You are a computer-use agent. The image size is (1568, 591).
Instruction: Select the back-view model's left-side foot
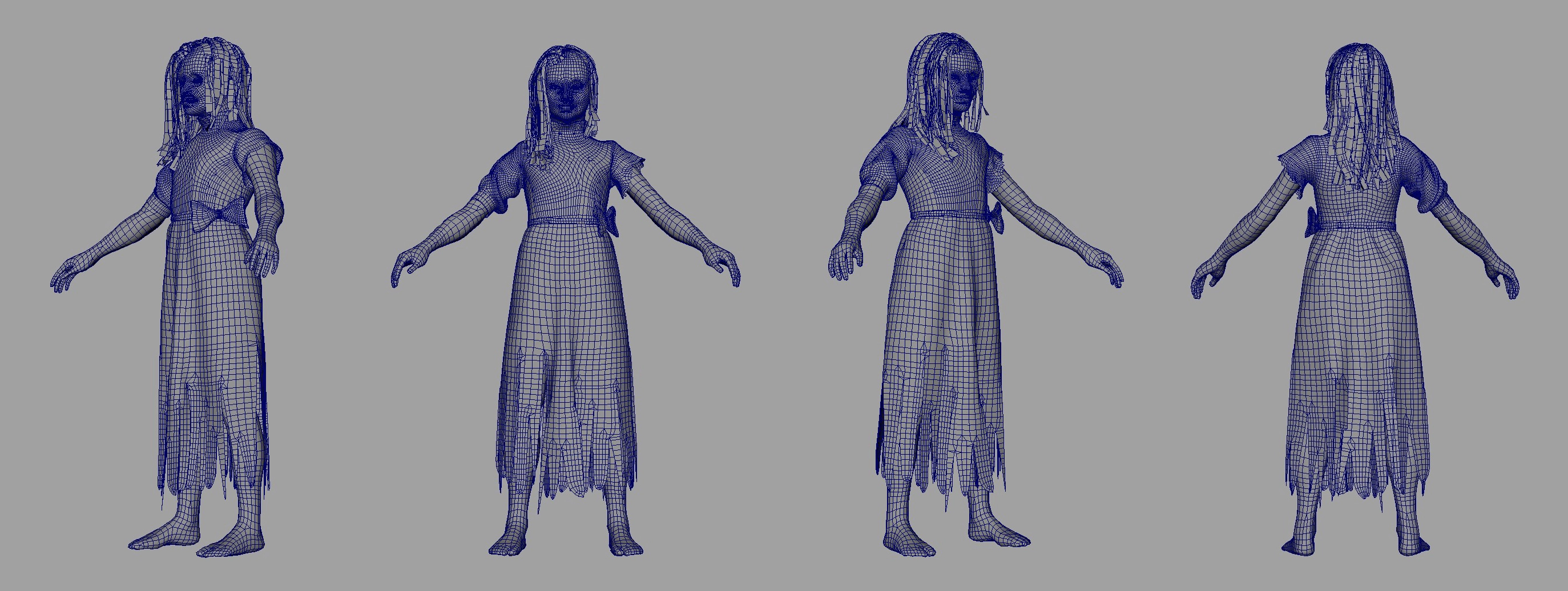[1300, 544]
